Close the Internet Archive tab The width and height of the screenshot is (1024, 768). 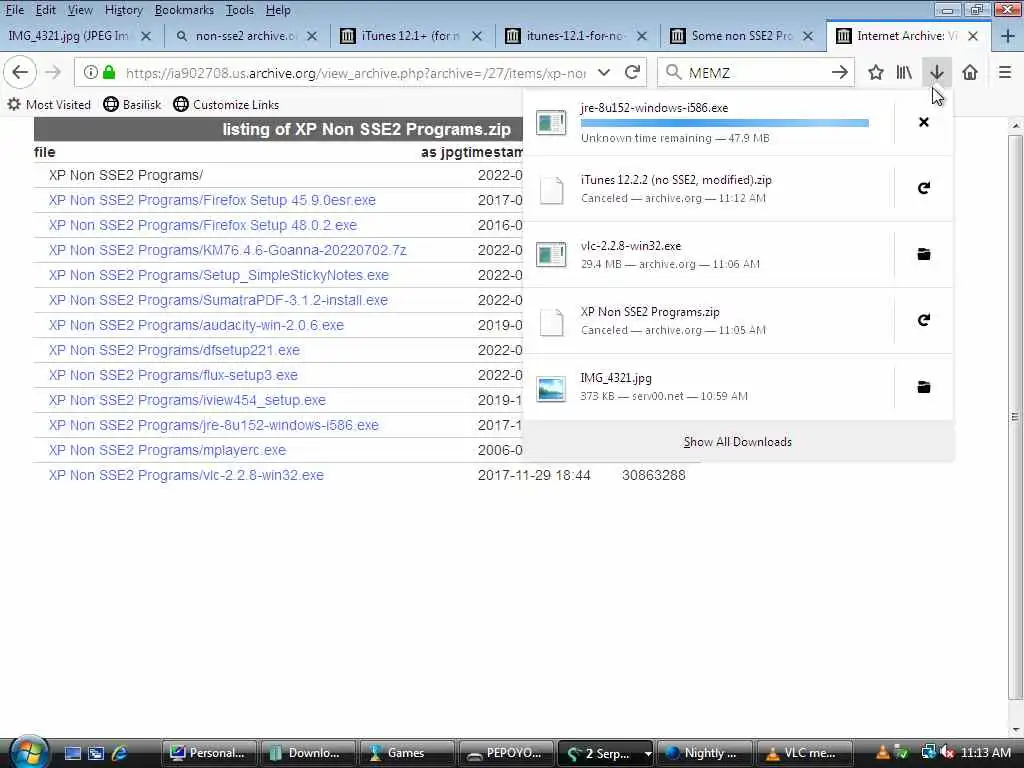pos(973,36)
